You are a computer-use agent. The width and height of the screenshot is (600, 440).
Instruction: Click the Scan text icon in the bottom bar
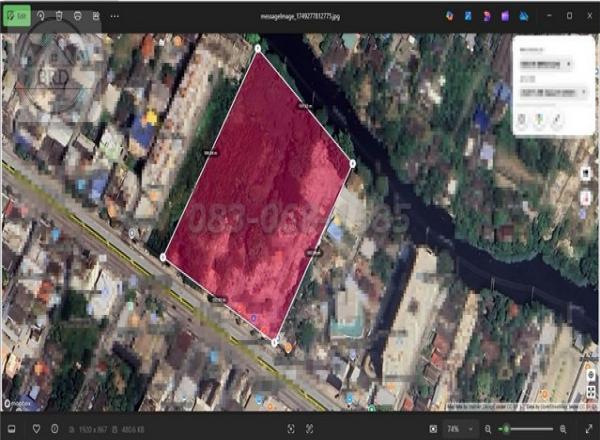[x=290, y=428]
